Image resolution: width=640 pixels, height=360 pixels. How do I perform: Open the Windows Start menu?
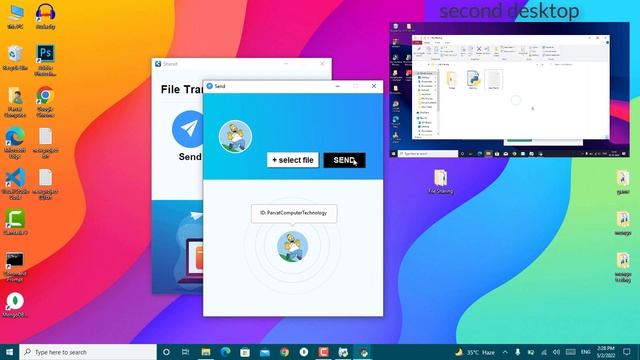pos(9,352)
